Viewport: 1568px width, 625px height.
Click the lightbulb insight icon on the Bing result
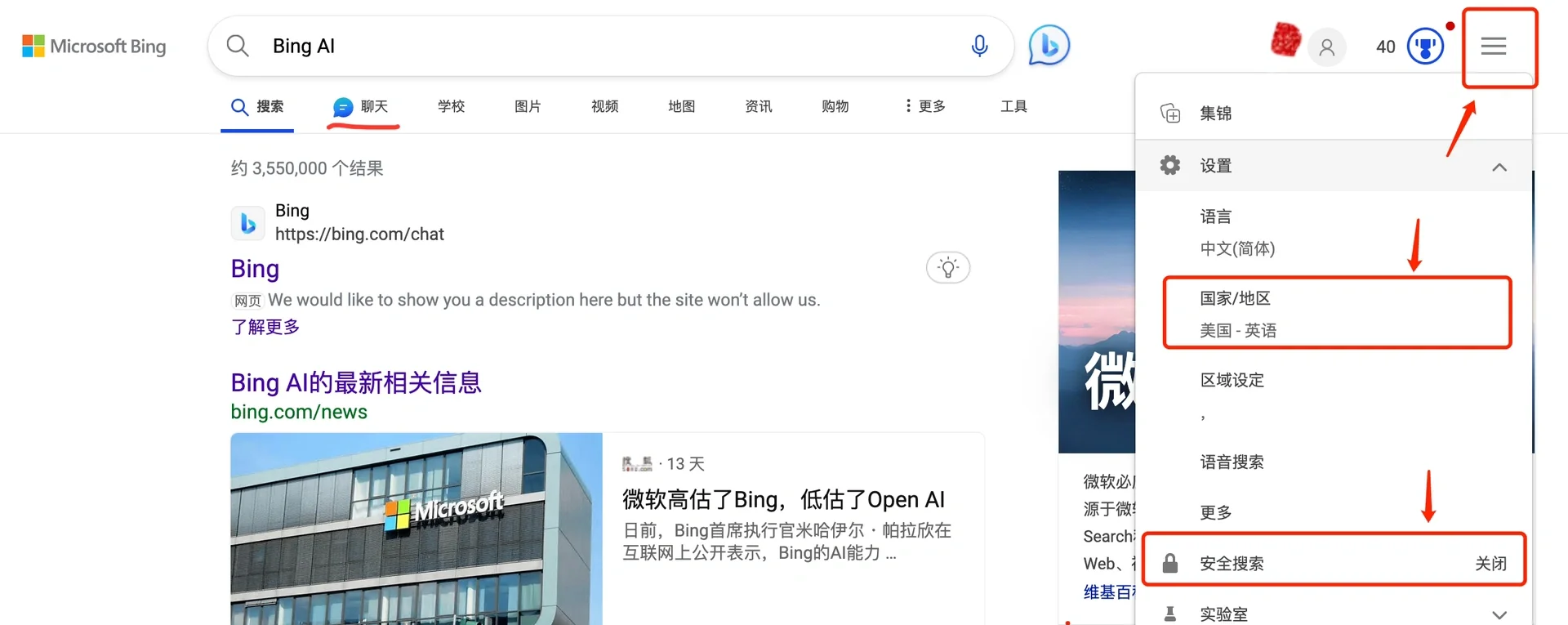pyautogui.click(x=948, y=267)
